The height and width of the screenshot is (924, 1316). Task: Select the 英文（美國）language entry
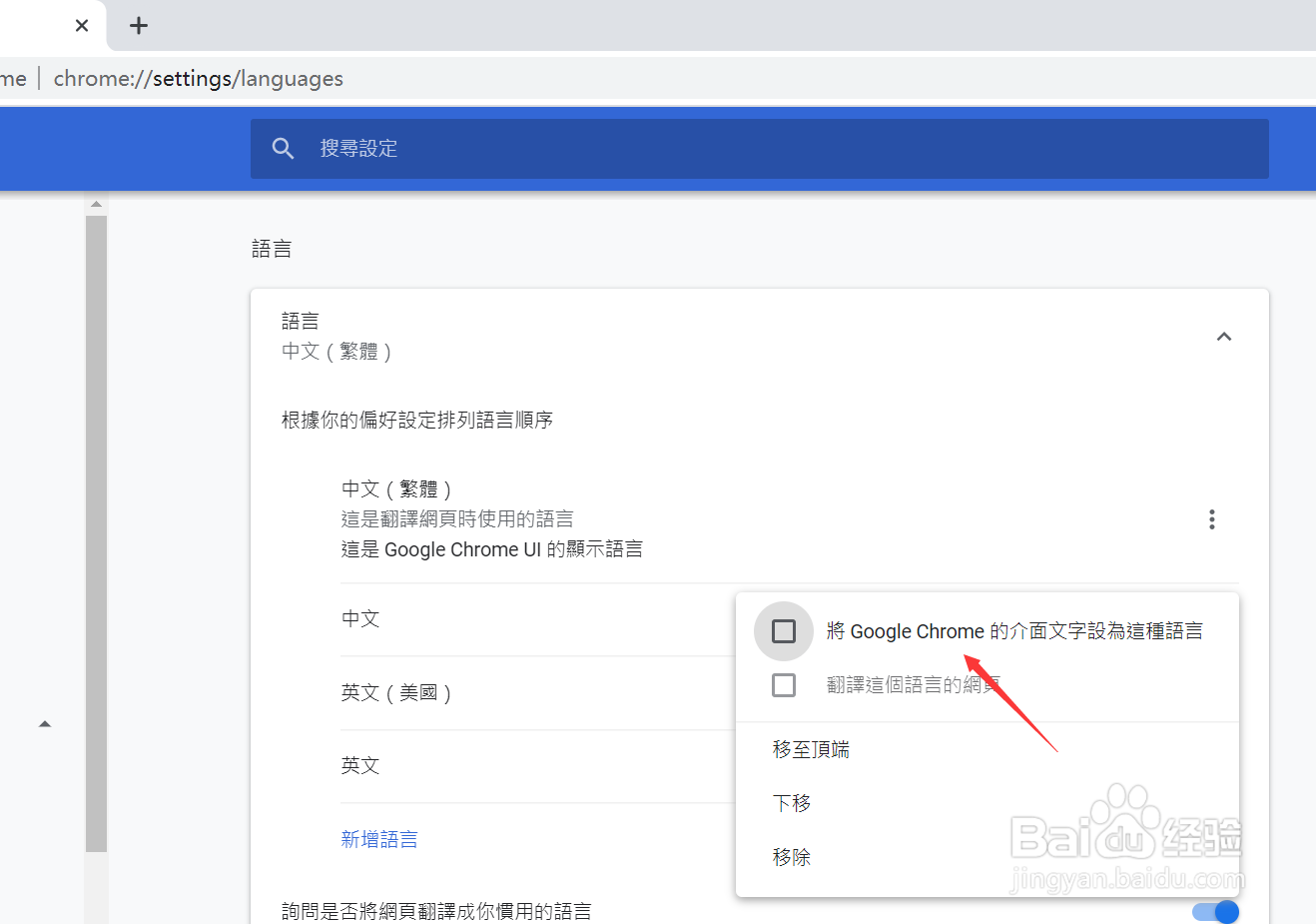point(396,692)
